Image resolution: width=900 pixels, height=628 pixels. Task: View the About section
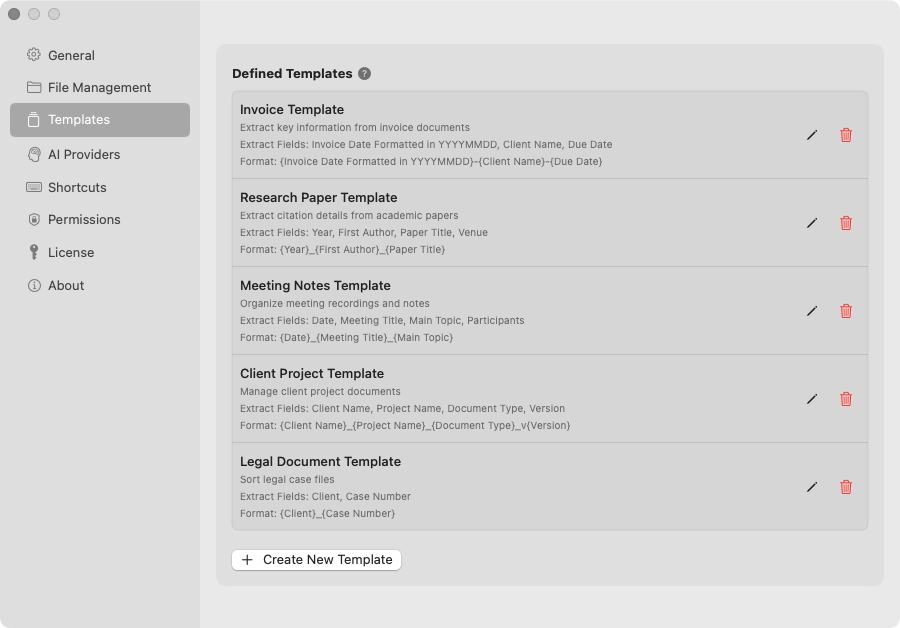(x=100, y=285)
